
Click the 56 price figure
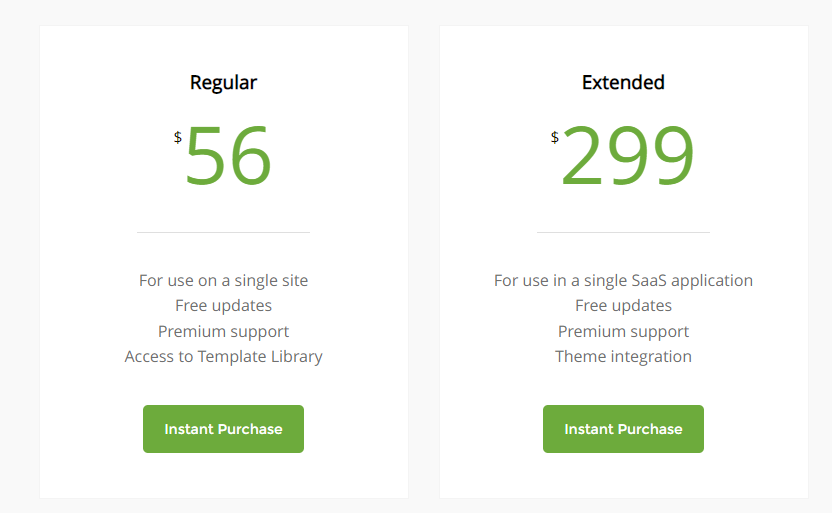tap(229, 157)
